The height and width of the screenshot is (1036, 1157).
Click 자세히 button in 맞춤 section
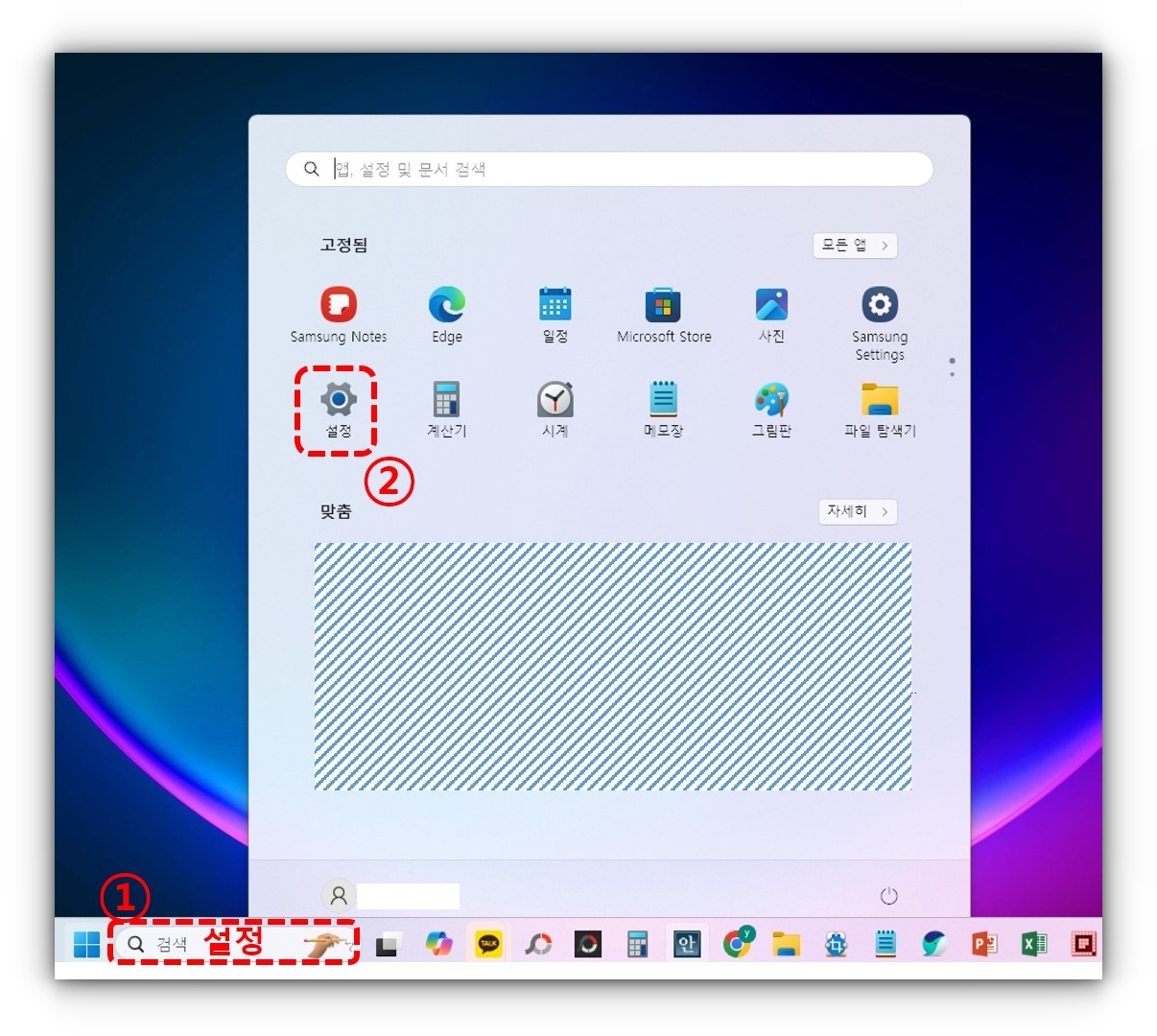pyautogui.click(x=858, y=511)
